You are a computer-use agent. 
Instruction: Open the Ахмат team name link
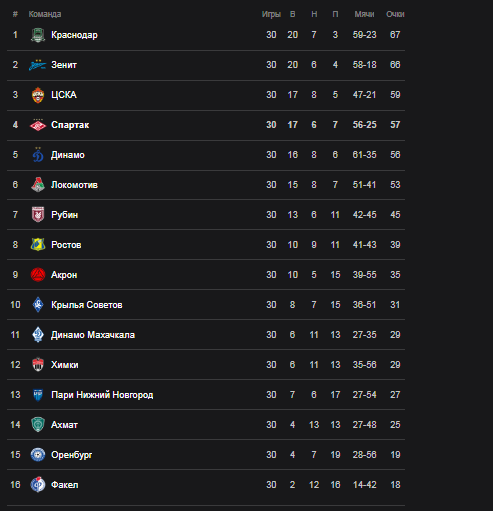pos(64,425)
